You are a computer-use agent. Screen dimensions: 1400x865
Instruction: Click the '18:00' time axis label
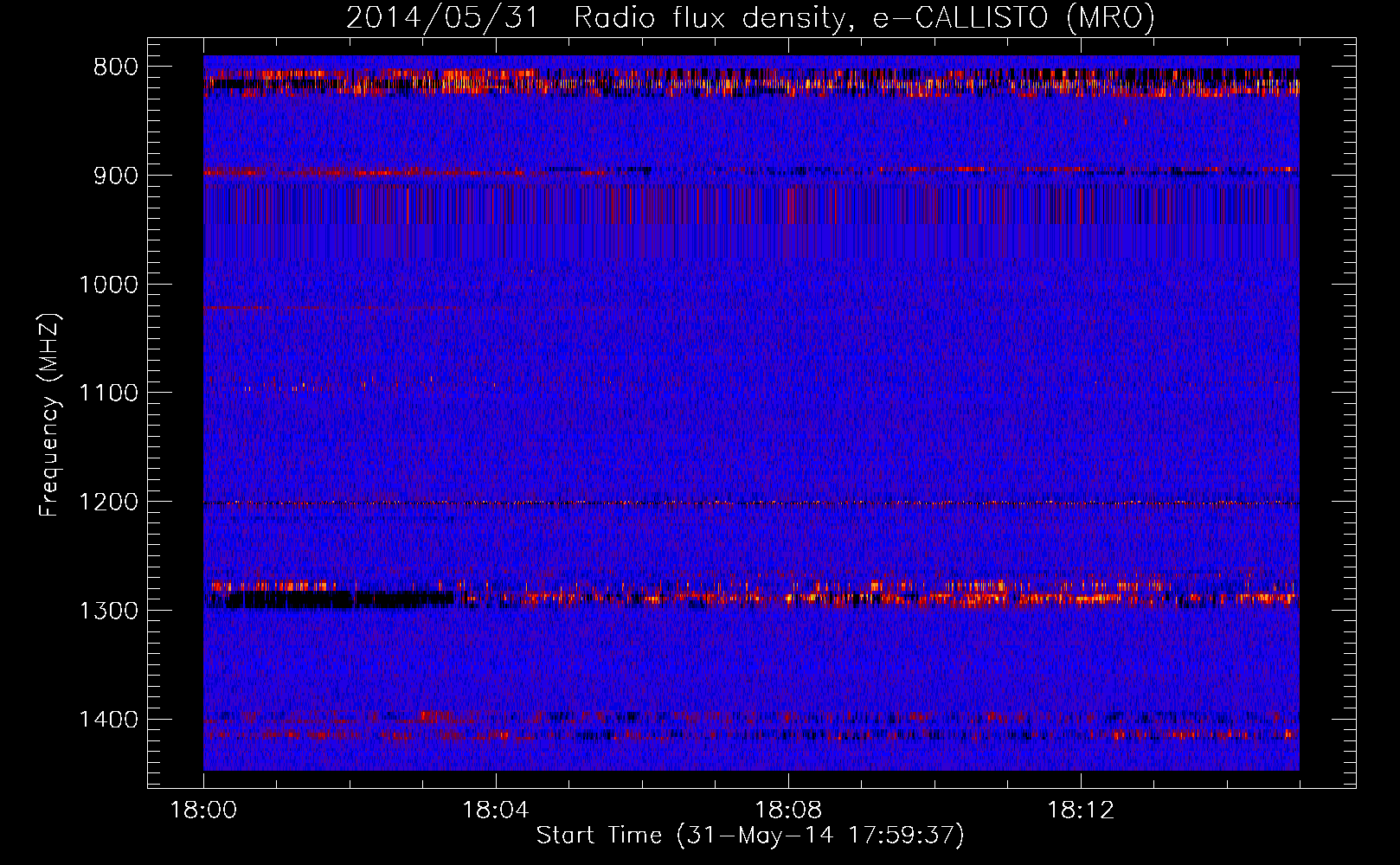coord(203,811)
